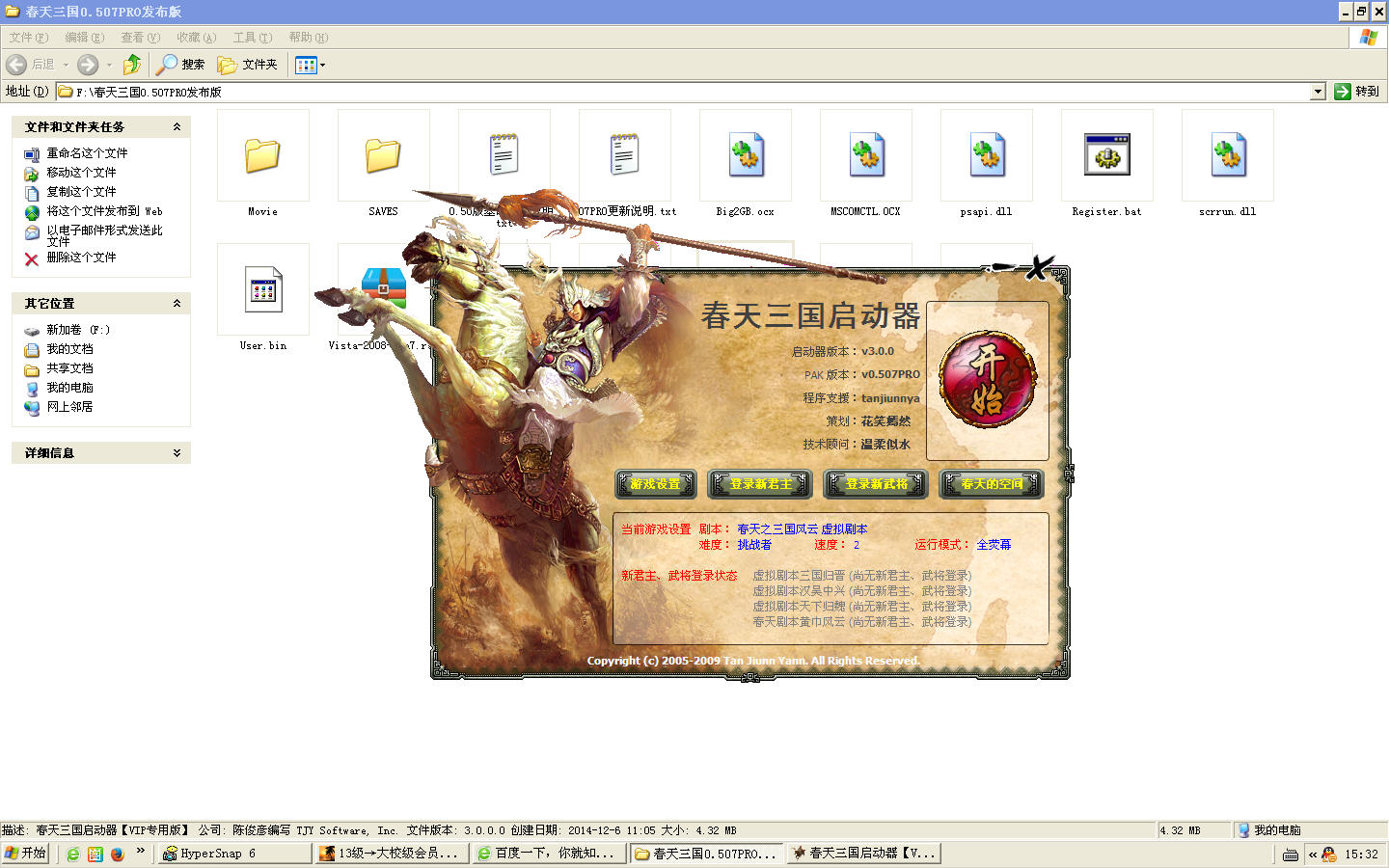Select the User.bin file icon
This screenshot has height=868, width=1389.
coord(263,289)
